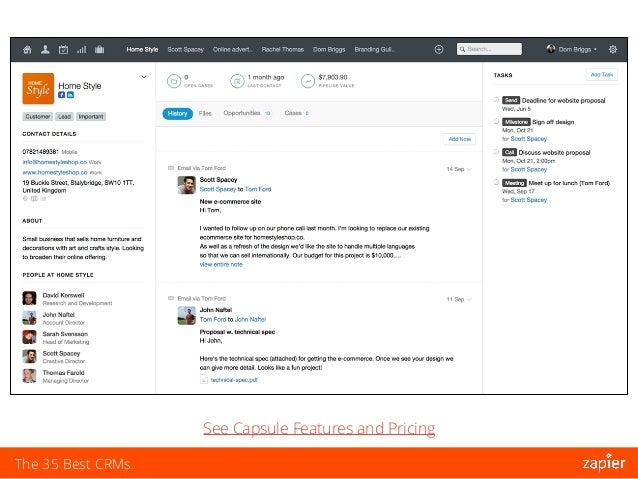The height and width of the screenshot is (479, 638).
Task: Open Home Style LinkedIn profile icon
Action: 70,95
